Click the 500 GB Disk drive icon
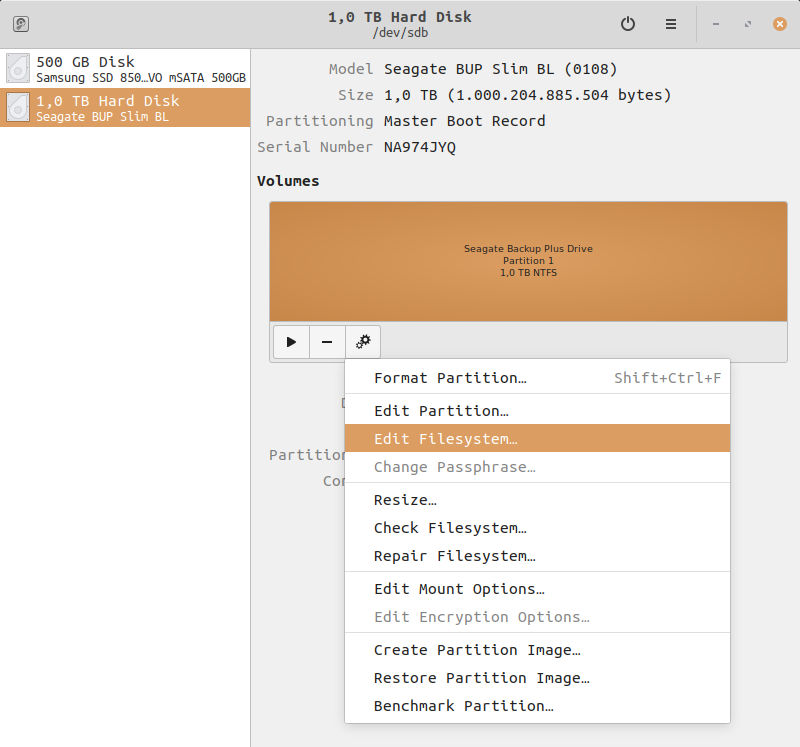 pos(18,69)
